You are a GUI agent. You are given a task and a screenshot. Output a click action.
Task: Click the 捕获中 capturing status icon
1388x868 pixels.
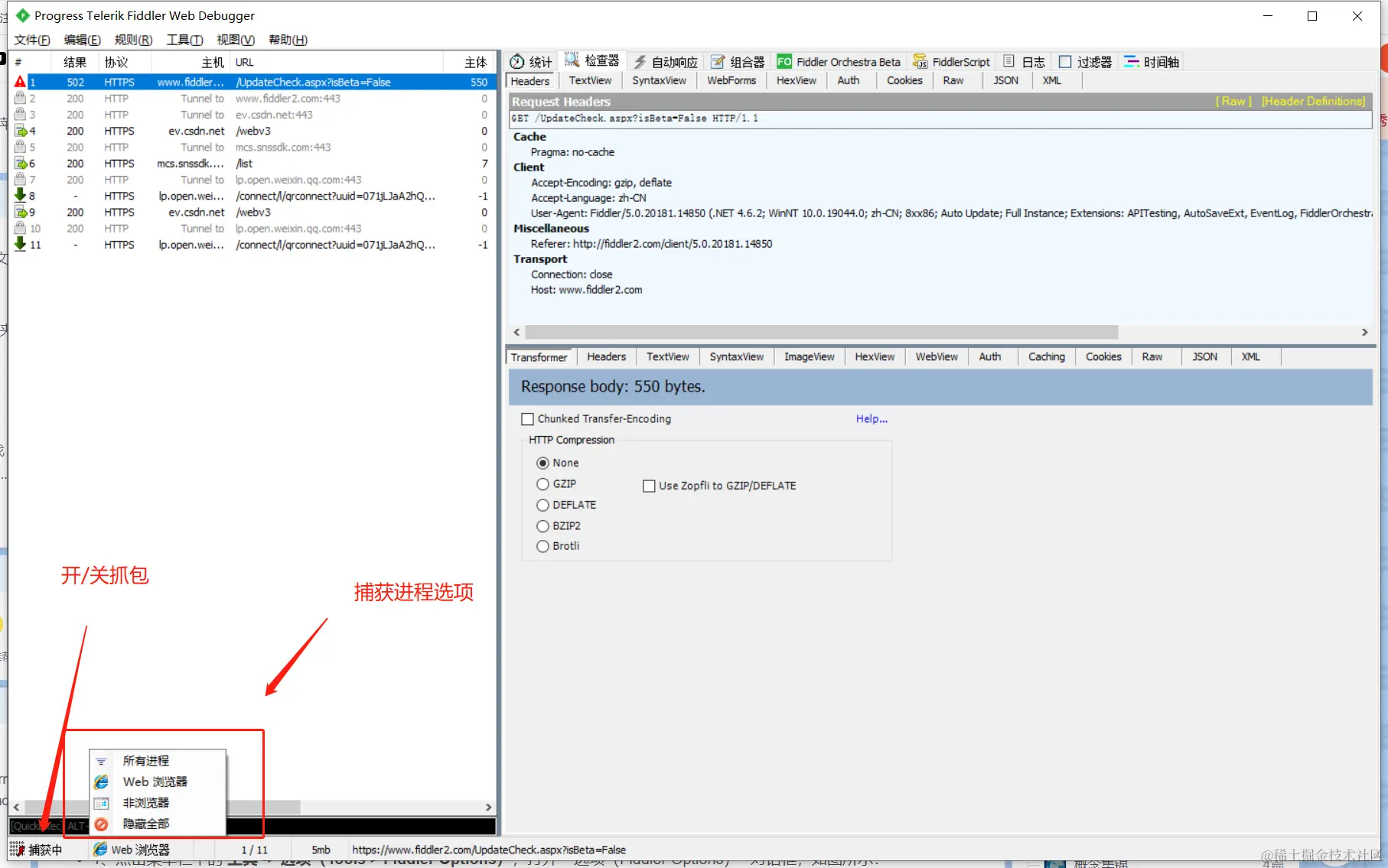pyautogui.click(x=17, y=850)
